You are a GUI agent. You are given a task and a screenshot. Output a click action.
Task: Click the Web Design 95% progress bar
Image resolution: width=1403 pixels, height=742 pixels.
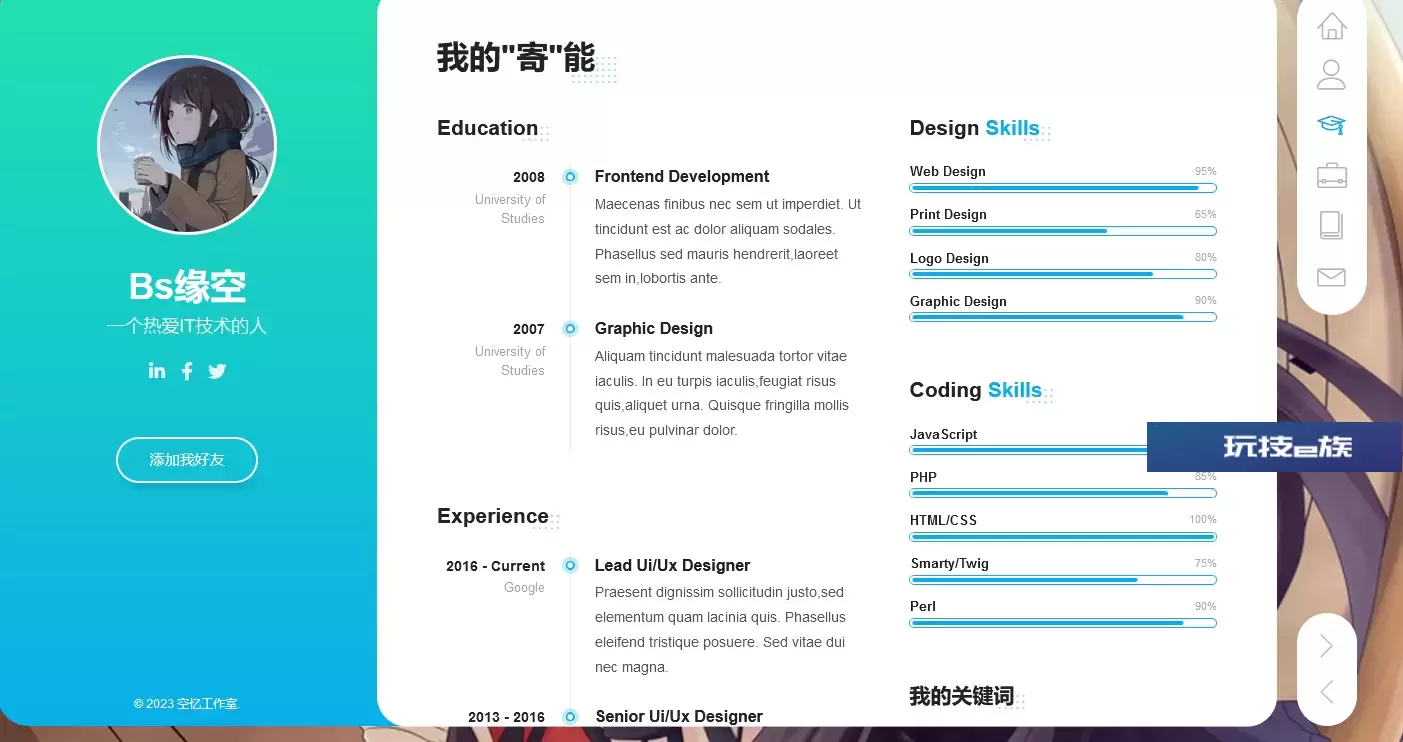click(1063, 188)
